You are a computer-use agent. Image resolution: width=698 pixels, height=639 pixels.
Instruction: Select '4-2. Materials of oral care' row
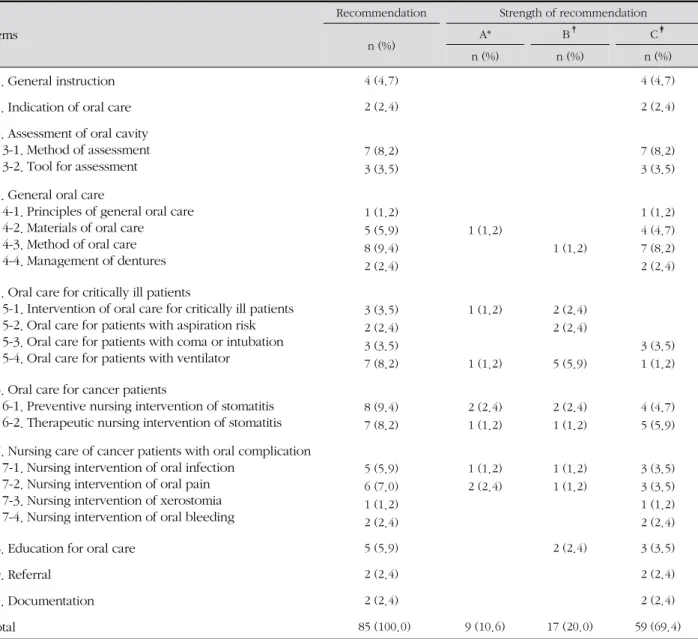point(73,228)
